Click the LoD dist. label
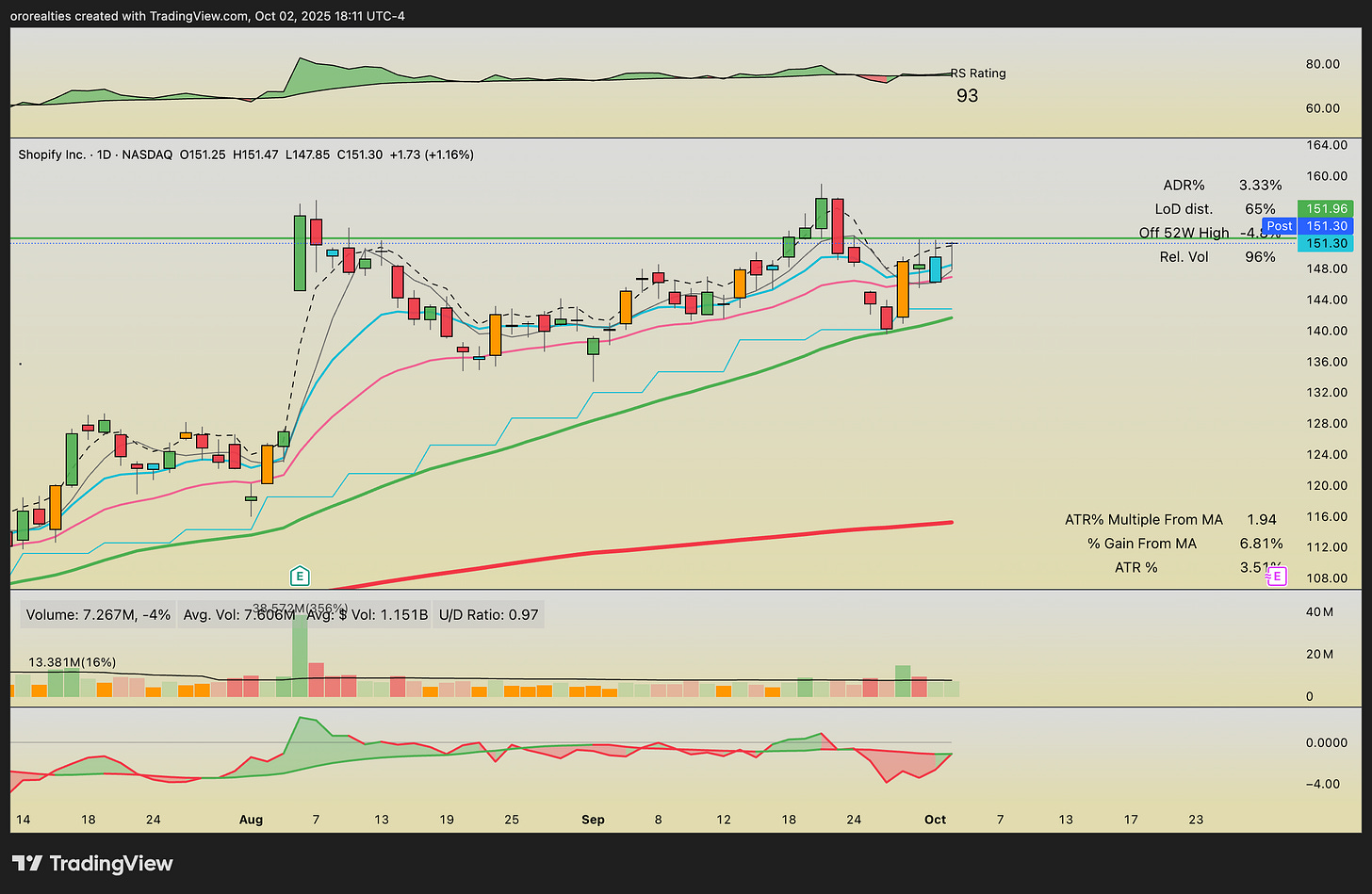 [x=1184, y=209]
